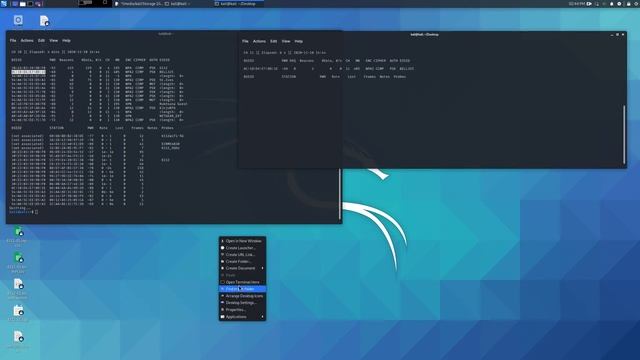Open Properties... from the context menu
This screenshot has width=640, height=360.
242,310
